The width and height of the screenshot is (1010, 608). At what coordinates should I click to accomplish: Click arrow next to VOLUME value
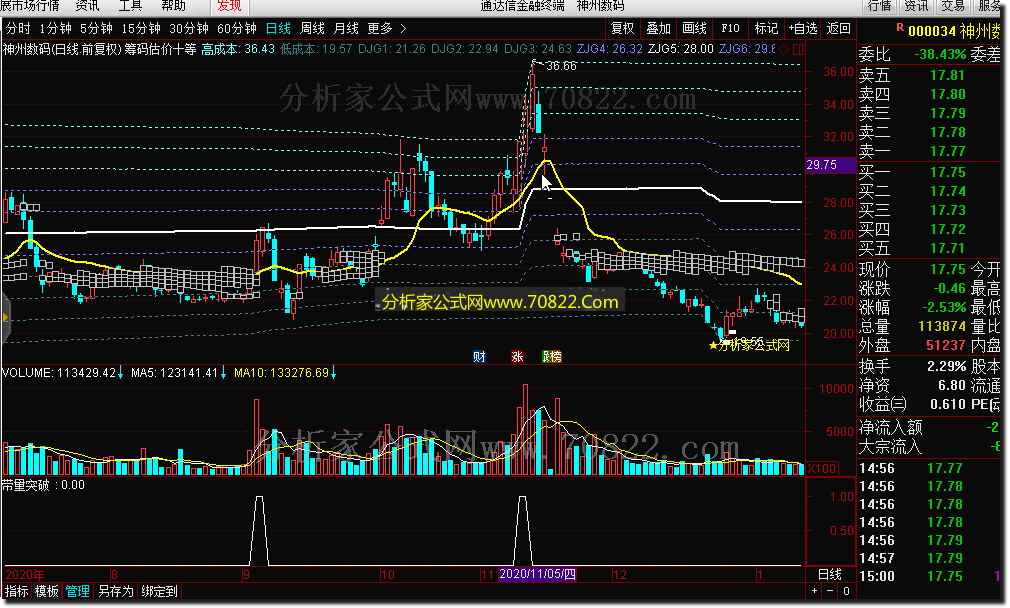(120, 373)
